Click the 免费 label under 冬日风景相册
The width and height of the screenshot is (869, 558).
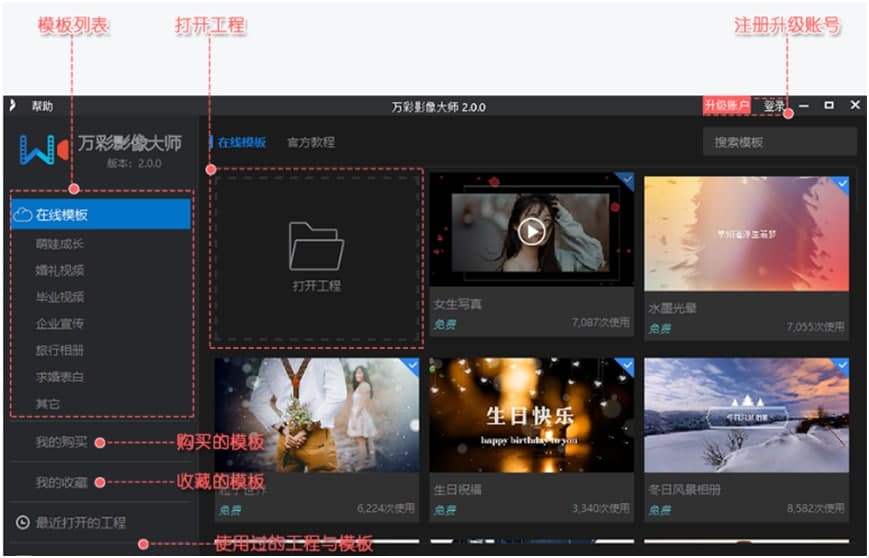click(660, 510)
